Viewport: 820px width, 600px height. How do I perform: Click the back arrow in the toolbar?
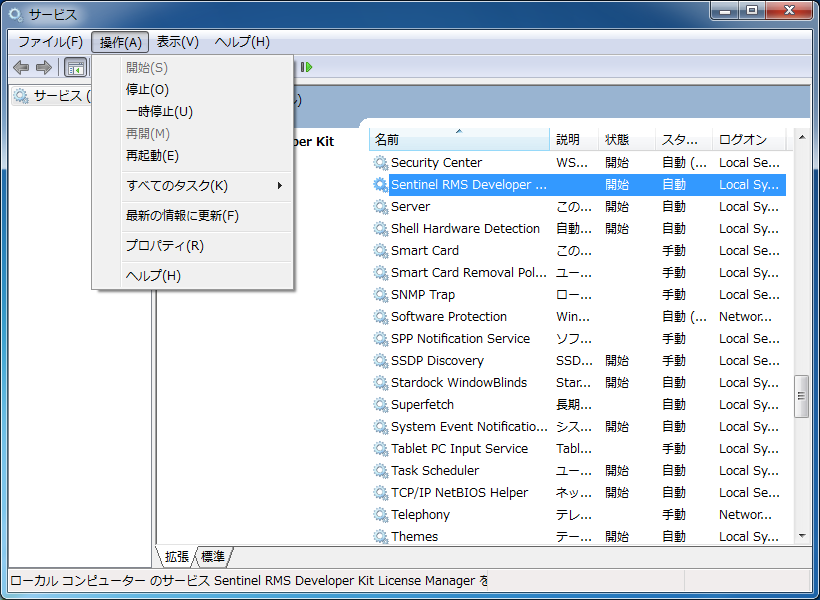21,67
